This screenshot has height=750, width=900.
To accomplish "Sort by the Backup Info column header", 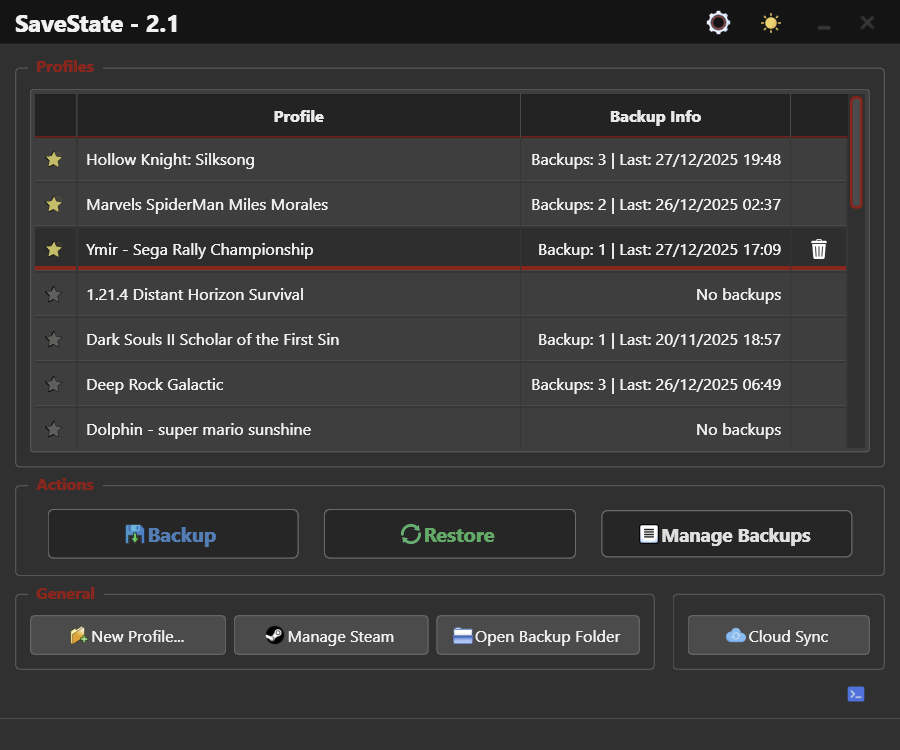I will pos(655,116).
